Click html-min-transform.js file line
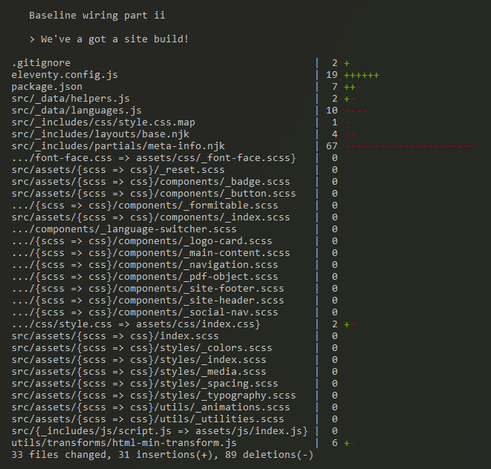This screenshot has width=491, height=469. (124, 443)
